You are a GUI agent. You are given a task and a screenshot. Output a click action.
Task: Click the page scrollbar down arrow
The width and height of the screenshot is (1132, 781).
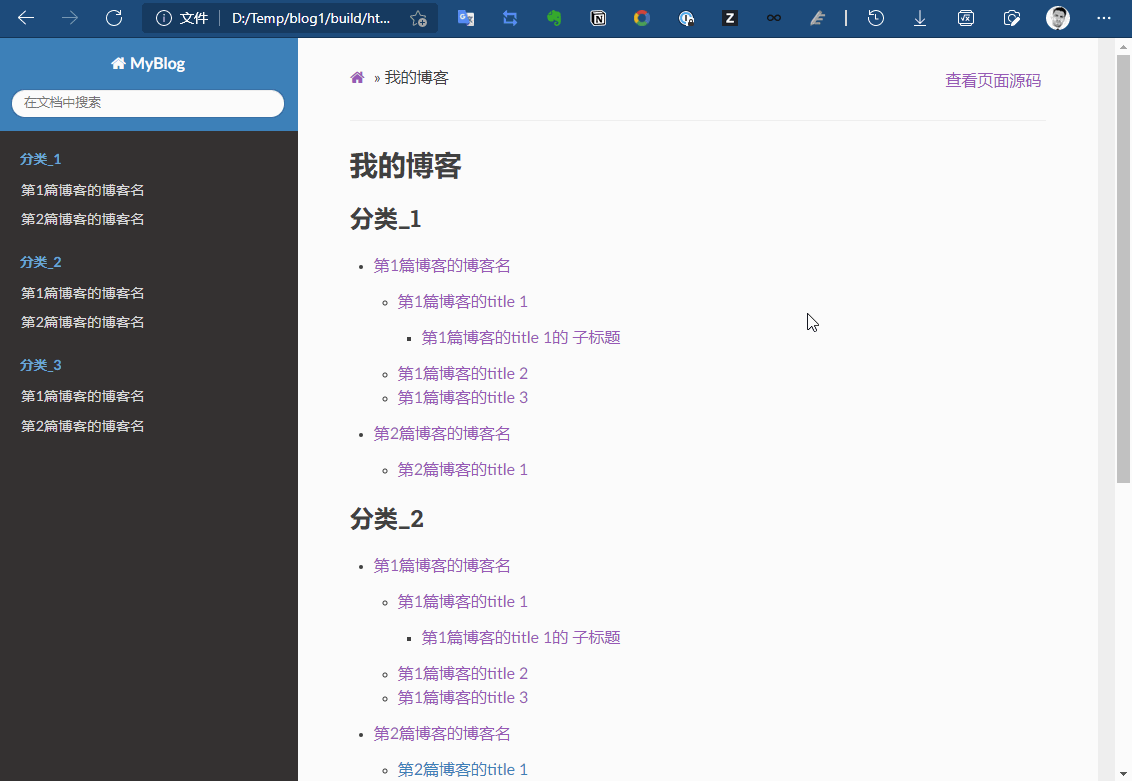click(x=1123, y=774)
